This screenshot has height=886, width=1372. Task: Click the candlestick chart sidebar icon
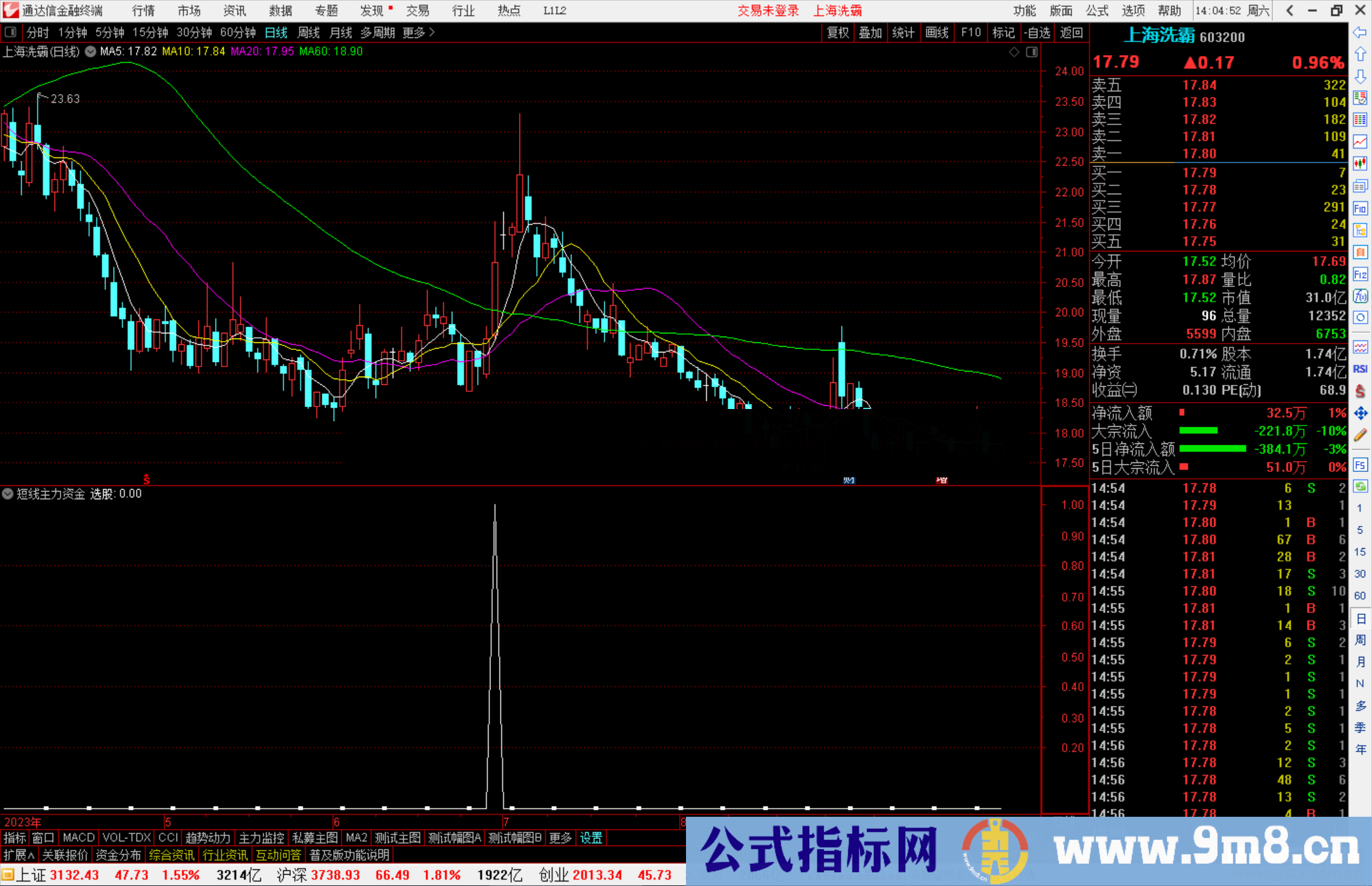1360,164
